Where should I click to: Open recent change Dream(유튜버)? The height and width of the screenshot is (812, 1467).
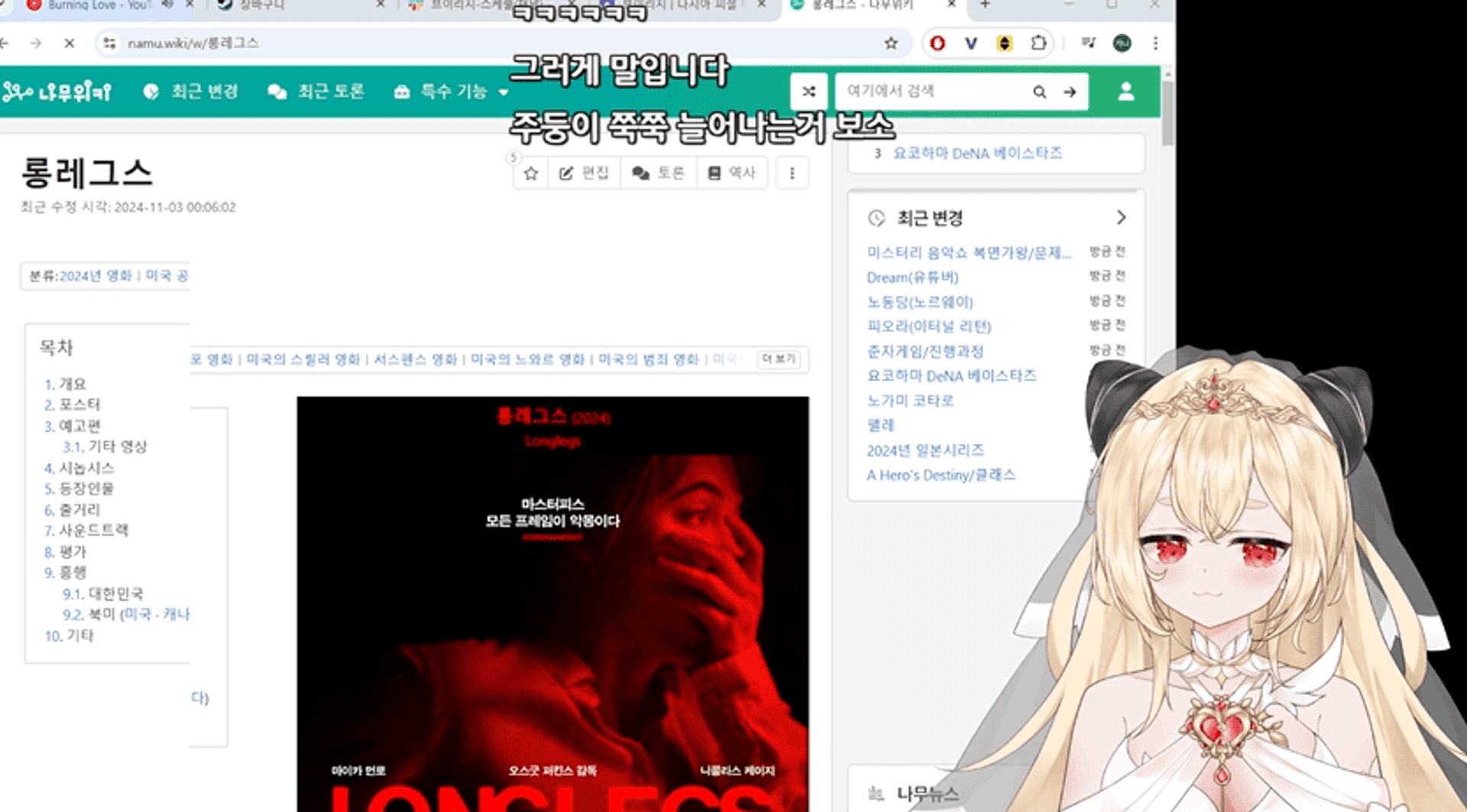tap(912, 277)
